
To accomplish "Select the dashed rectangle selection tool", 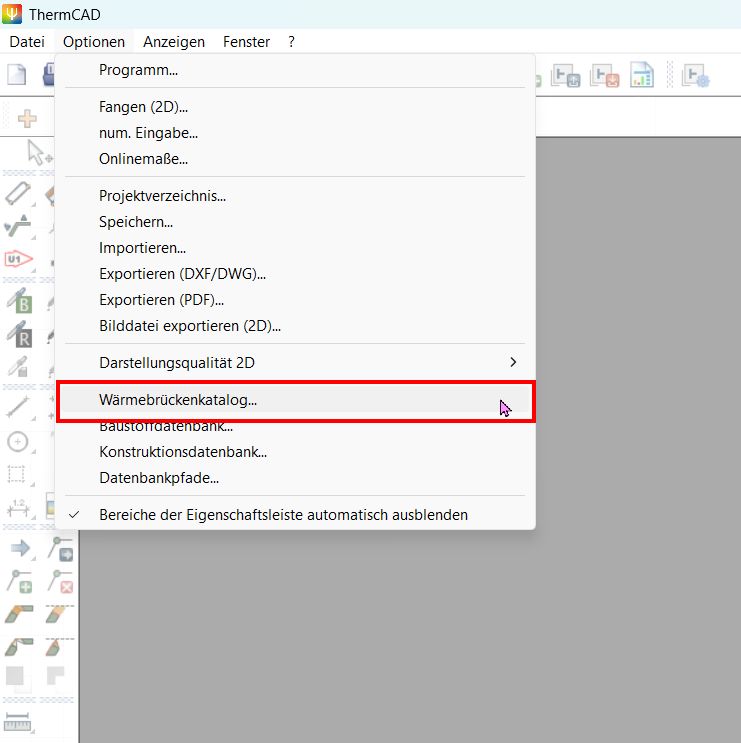I will click(x=17, y=473).
